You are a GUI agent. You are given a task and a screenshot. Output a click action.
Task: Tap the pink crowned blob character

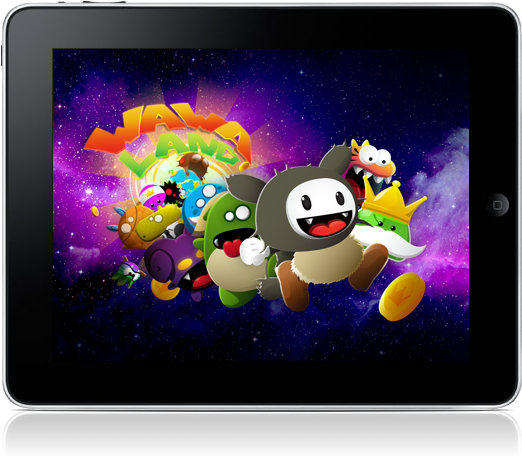152,197
